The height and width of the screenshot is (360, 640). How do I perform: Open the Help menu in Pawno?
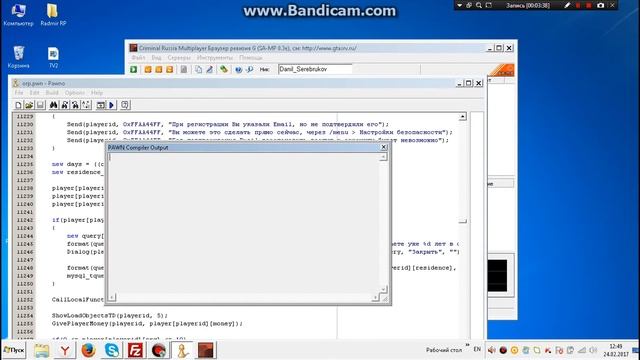pyautogui.click(x=97, y=93)
